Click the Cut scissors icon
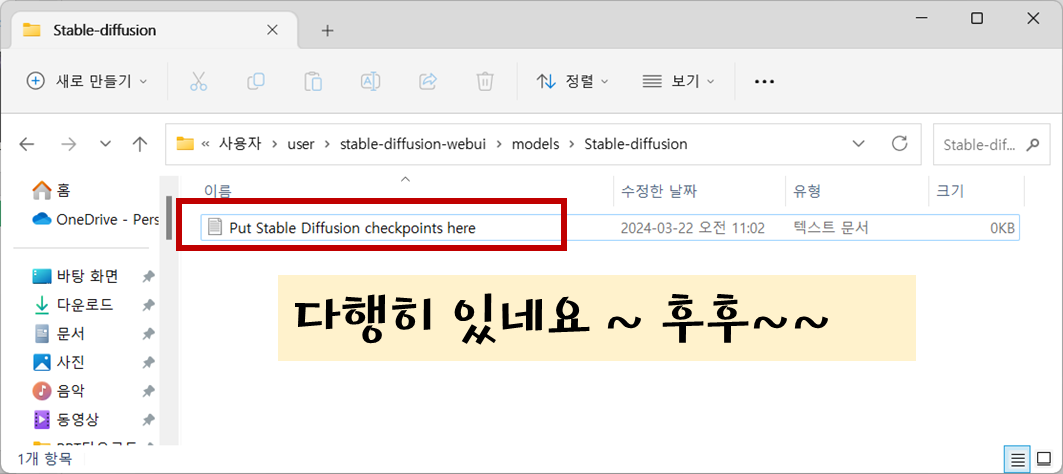 coord(198,81)
